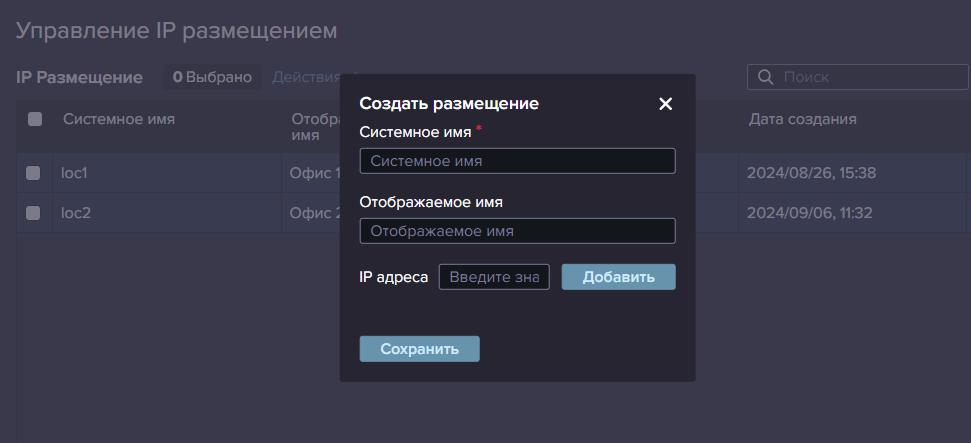
Task: Click the 2024/09/06, 11:32 date cell
Action: 811,213
